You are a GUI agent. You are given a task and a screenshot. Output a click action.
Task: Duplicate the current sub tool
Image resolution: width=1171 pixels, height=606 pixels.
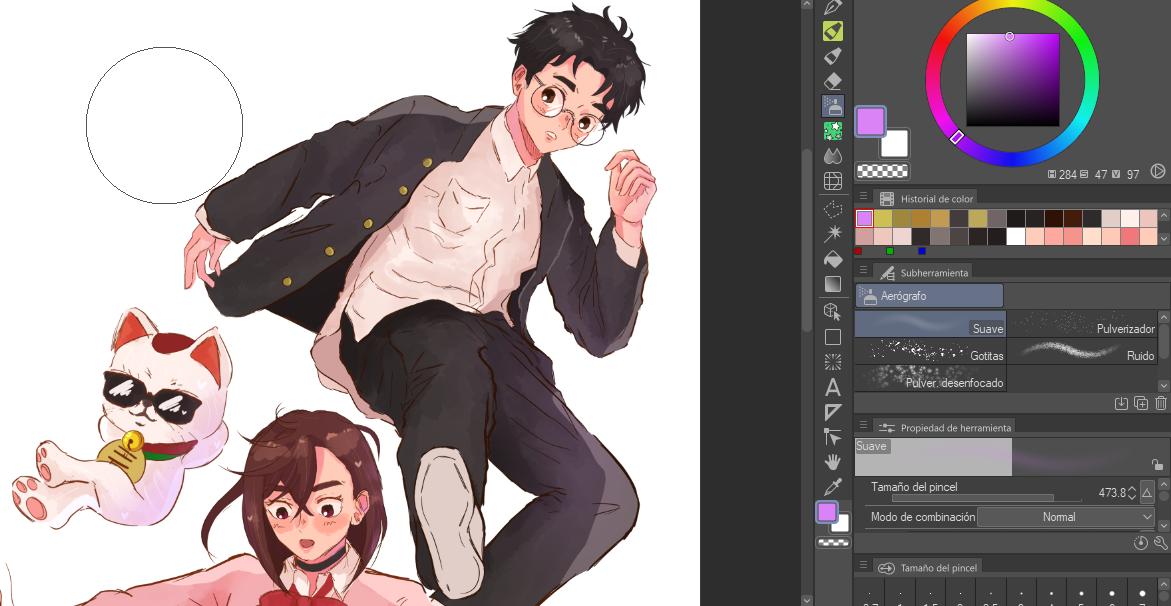click(1141, 404)
